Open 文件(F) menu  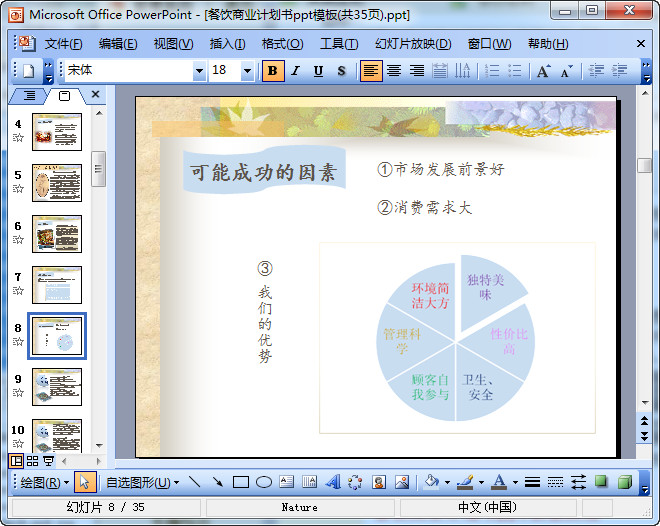(x=63, y=44)
